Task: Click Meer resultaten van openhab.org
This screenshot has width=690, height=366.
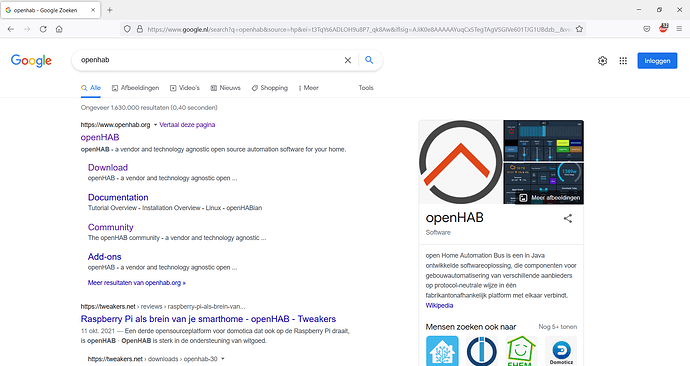Action: (136, 283)
